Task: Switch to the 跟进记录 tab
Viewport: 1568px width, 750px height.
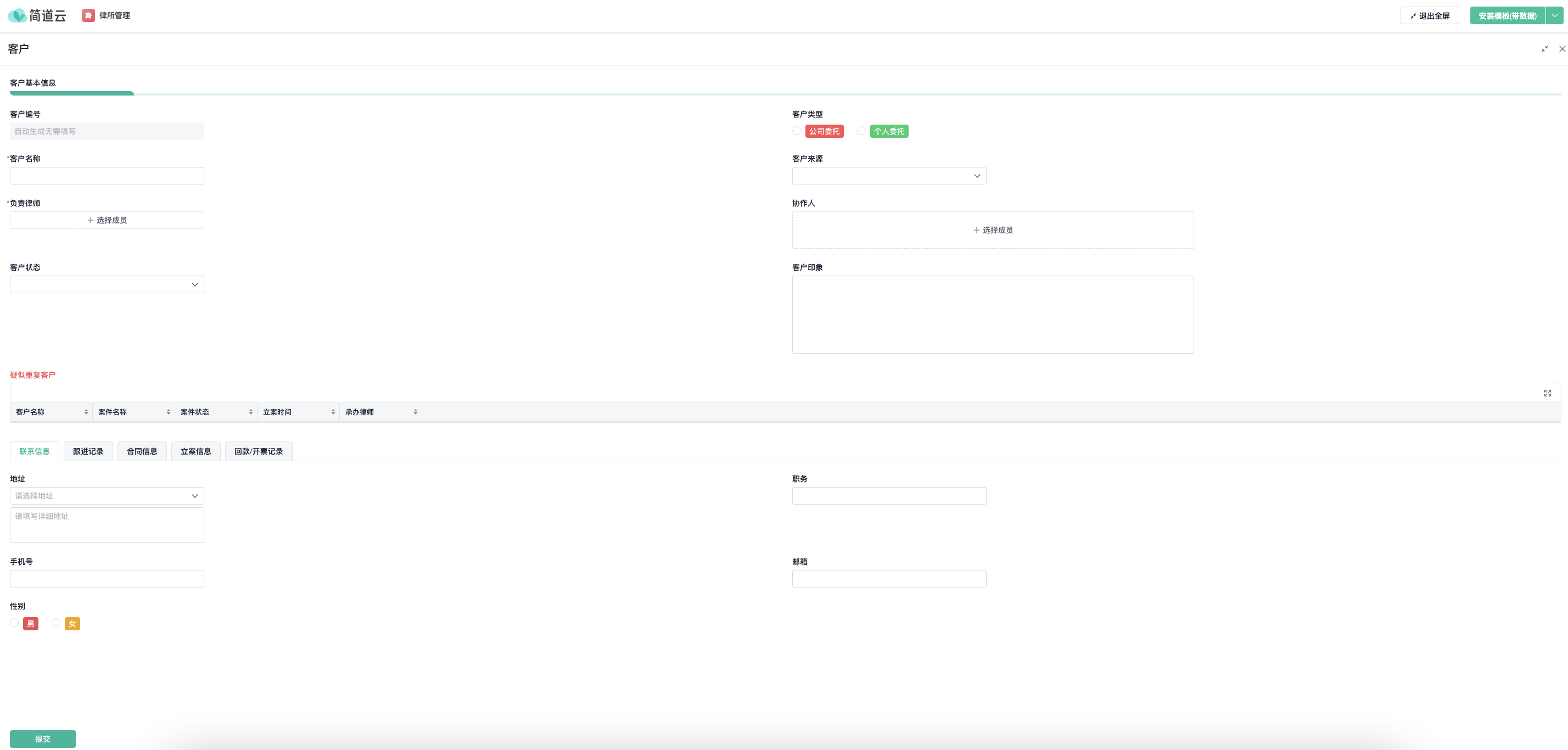Action: (x=88, y=451)
